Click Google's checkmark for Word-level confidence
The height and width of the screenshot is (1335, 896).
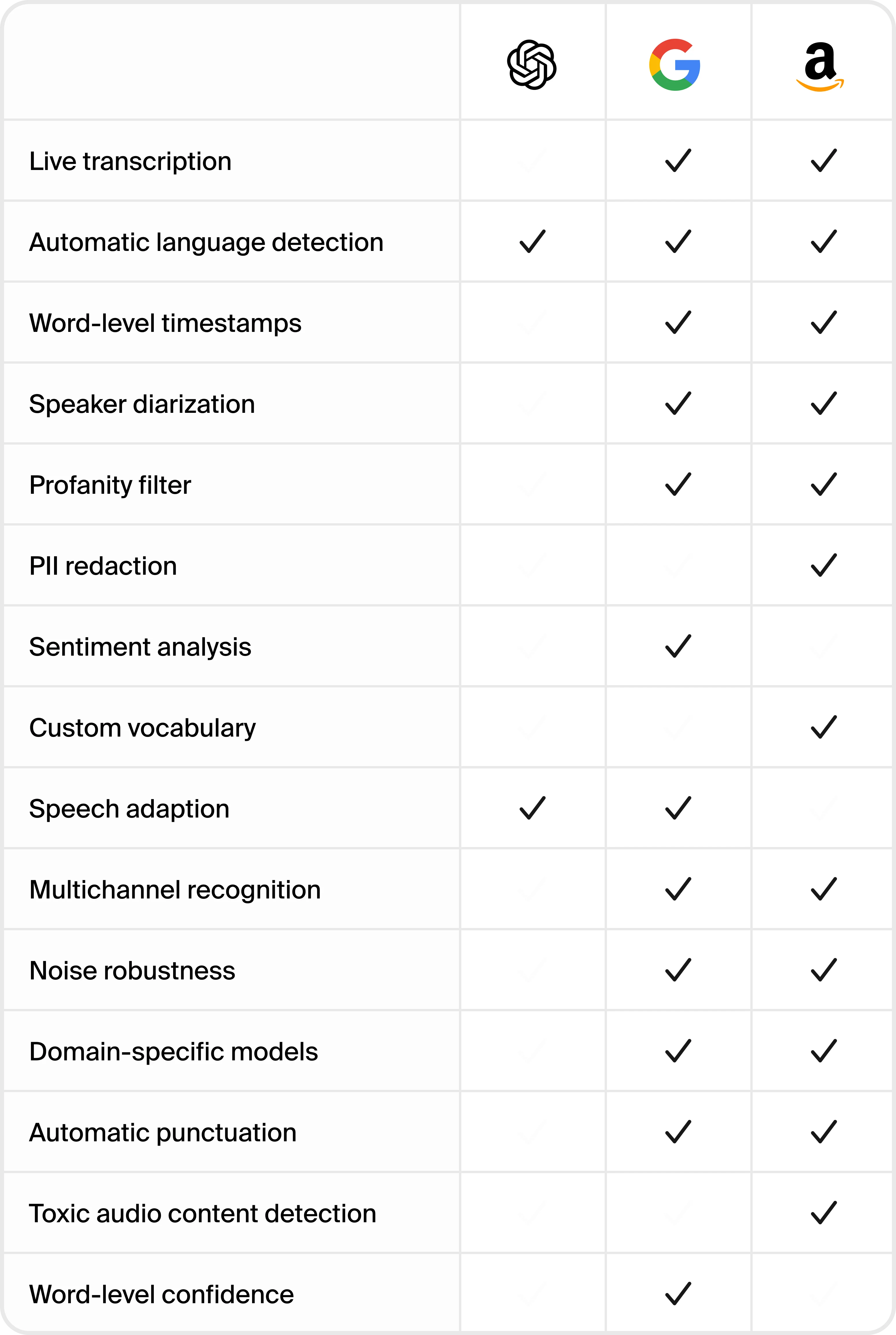tap(678, 1294)
